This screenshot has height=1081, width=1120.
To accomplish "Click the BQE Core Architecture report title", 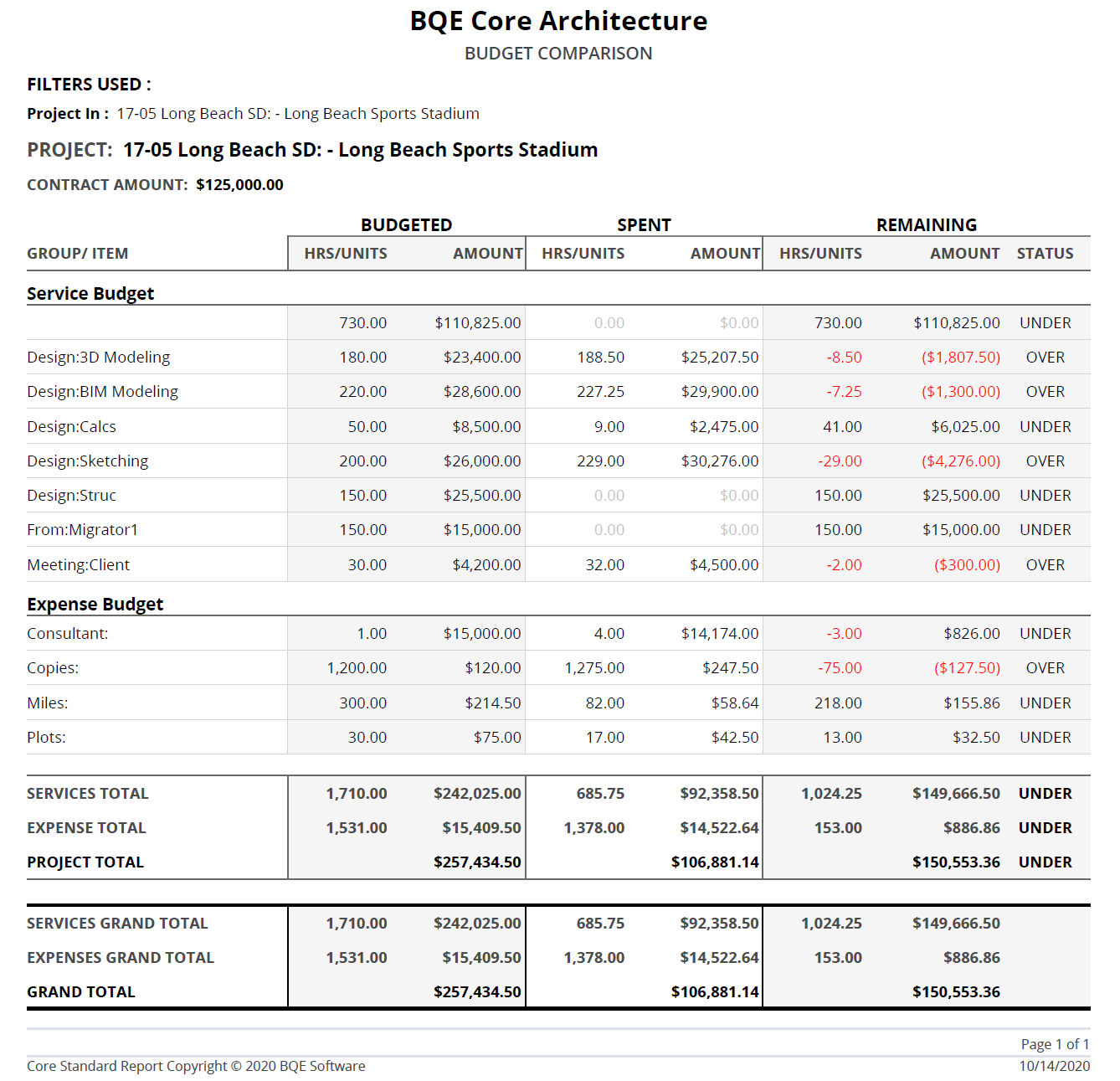I will point(558,21).
